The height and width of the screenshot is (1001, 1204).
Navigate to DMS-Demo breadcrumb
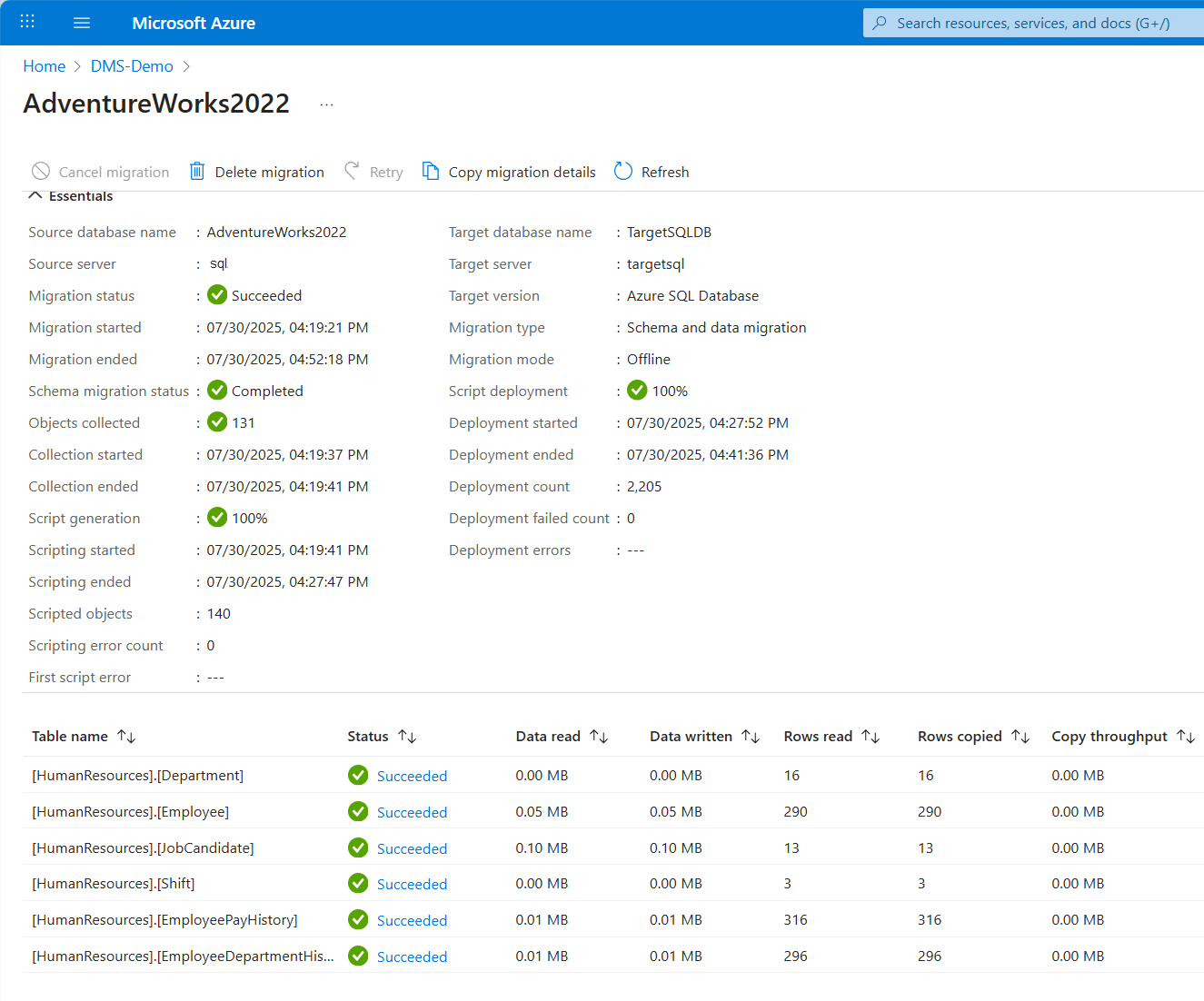132,65
